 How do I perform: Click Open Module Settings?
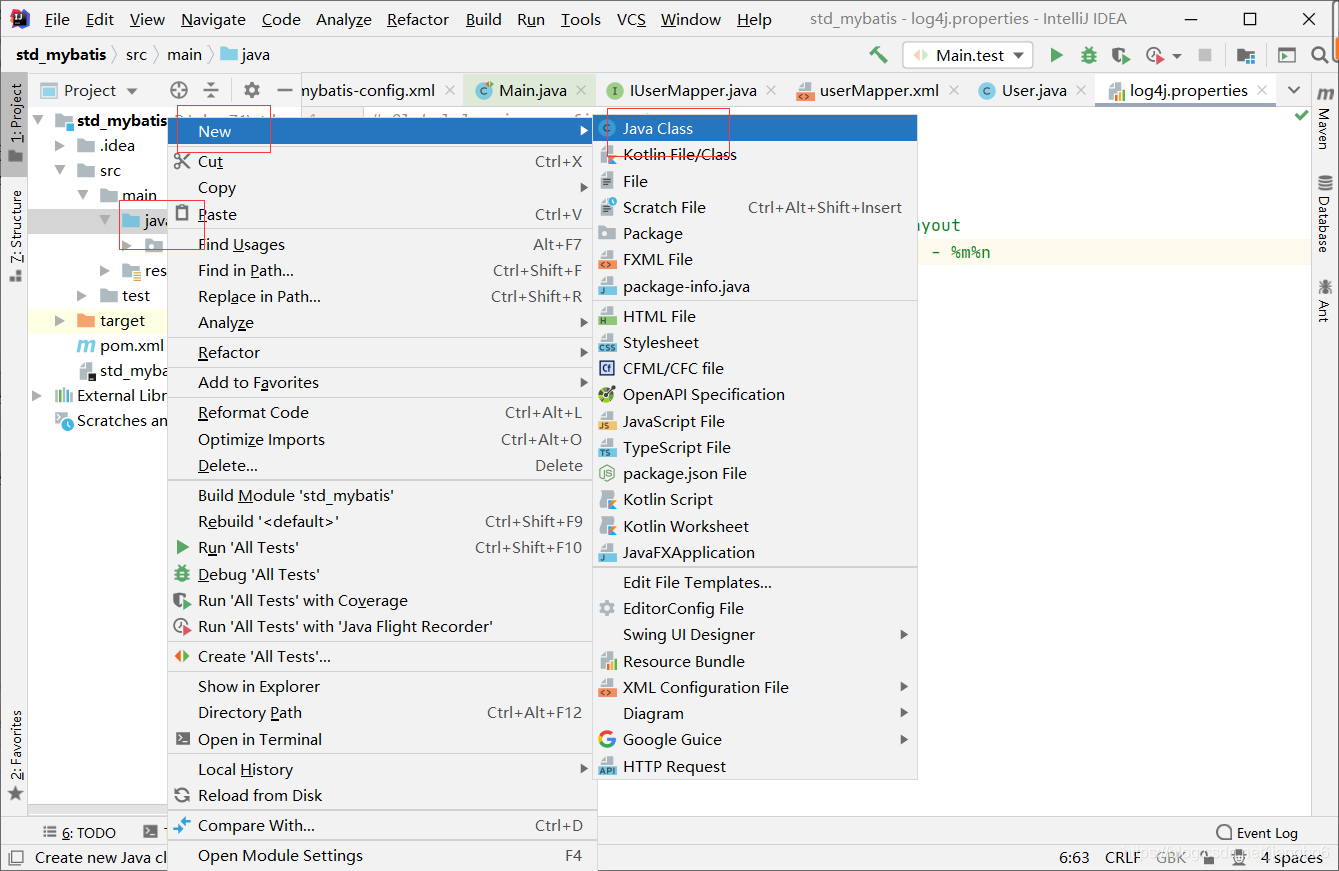click(x=381, y=855)
